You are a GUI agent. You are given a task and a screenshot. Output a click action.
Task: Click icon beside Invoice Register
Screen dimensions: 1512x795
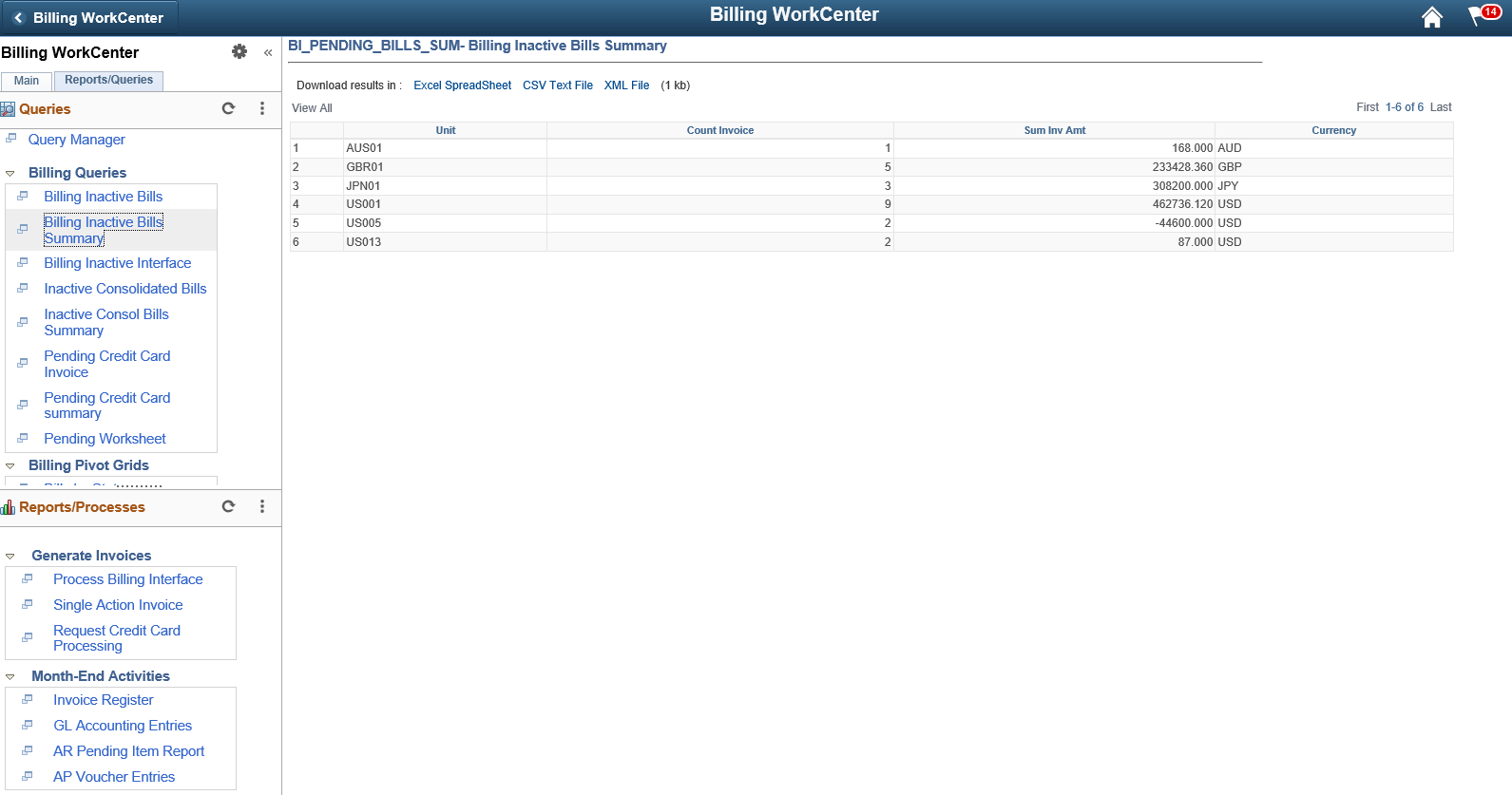click(x=28, y=699)
